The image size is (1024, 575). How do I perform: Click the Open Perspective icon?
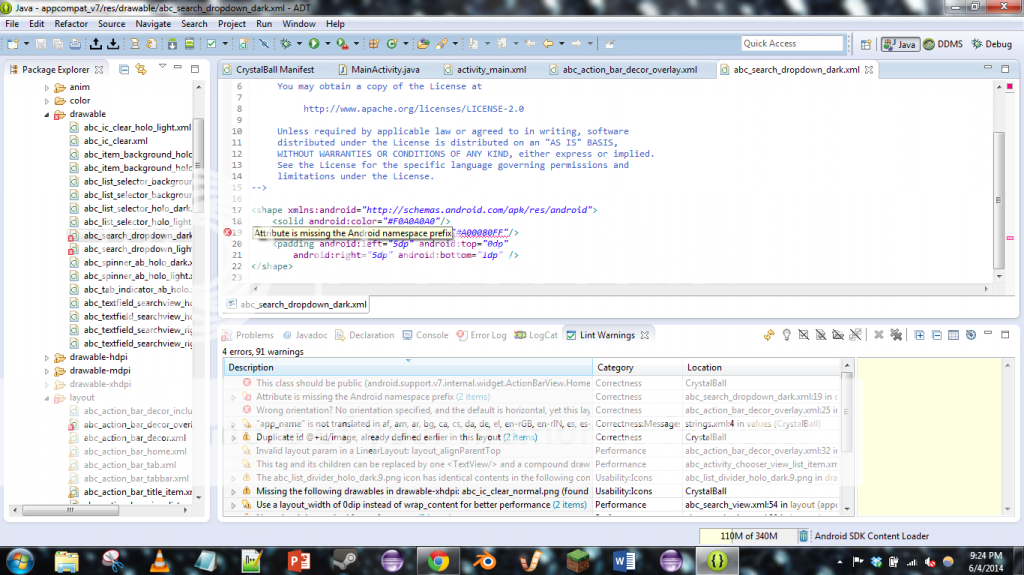tap(867, 44)
